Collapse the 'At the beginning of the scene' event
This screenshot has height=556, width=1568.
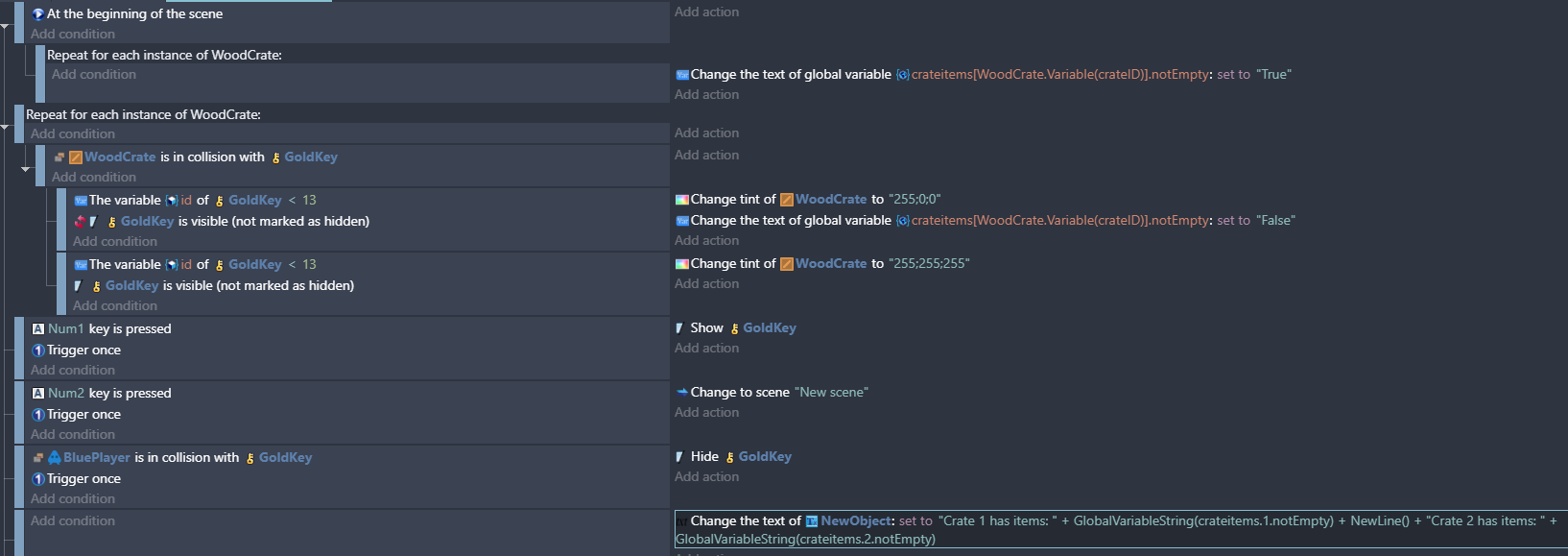[x=5, y=27]
